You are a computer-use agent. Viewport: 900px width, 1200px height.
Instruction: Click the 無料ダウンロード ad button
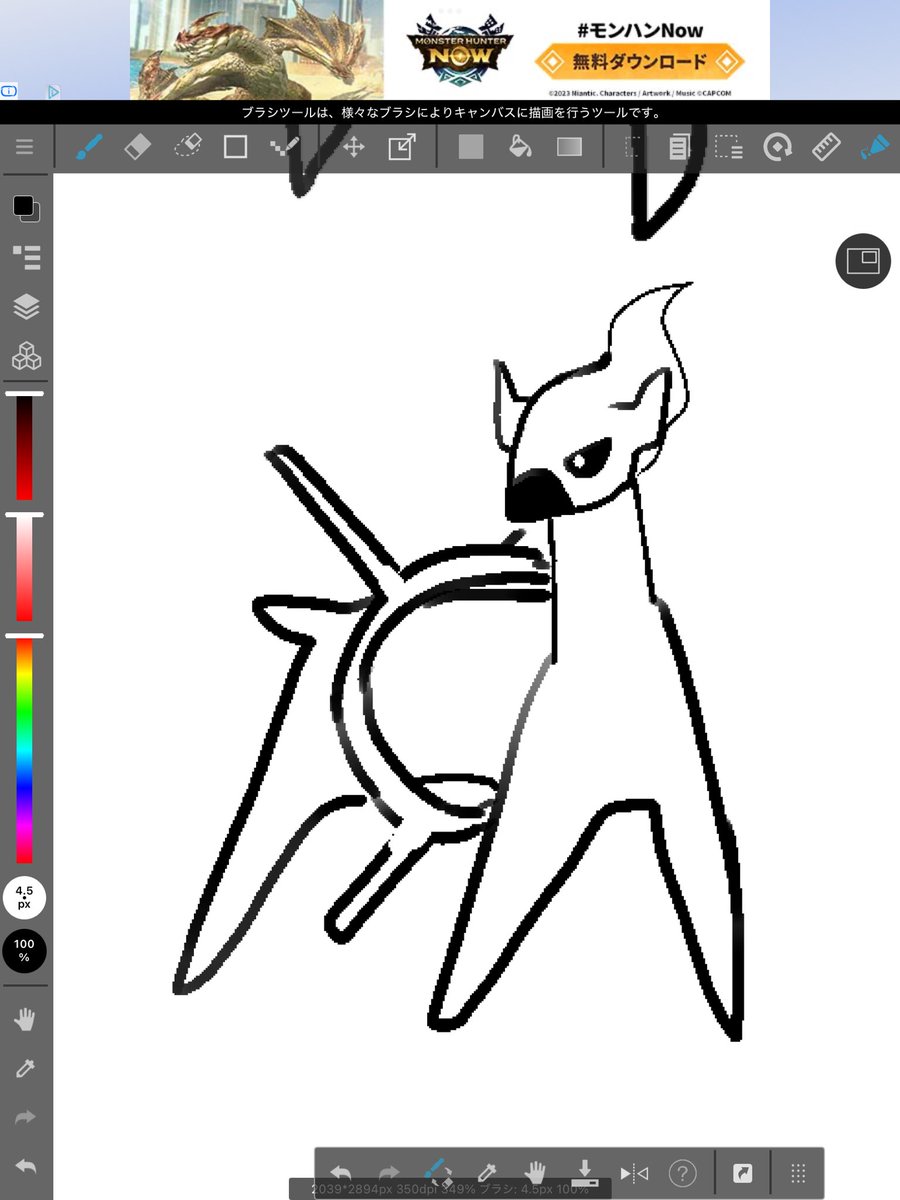pos(640,63)
